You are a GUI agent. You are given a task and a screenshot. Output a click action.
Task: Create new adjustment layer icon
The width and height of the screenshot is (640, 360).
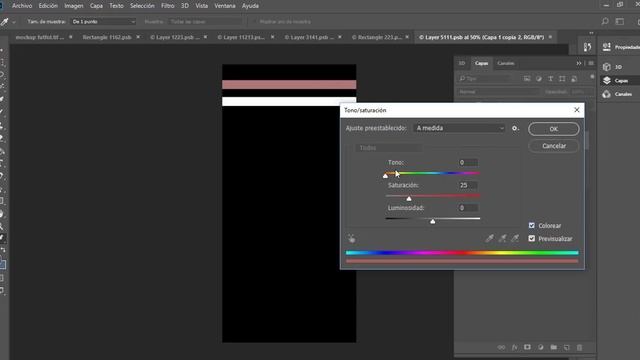coord(540,347)
